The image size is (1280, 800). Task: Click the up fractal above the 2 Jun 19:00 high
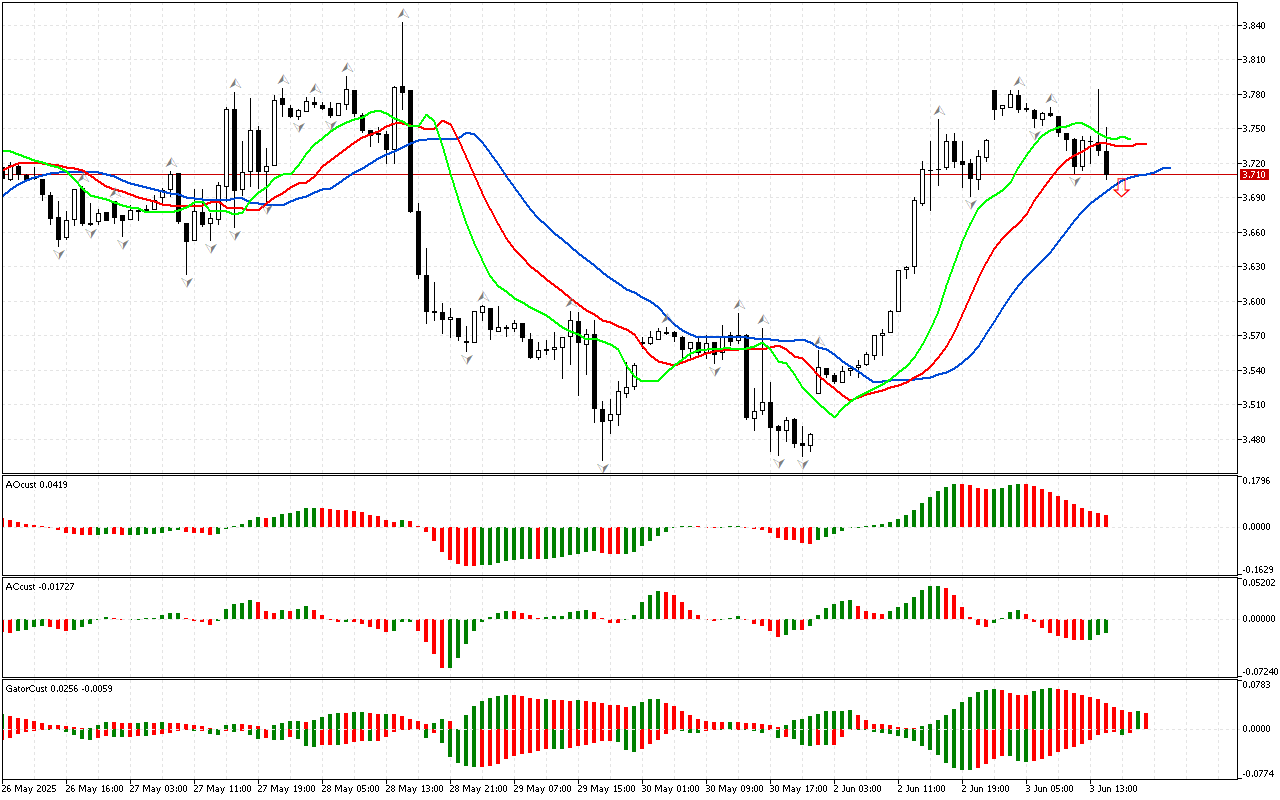1019,81
